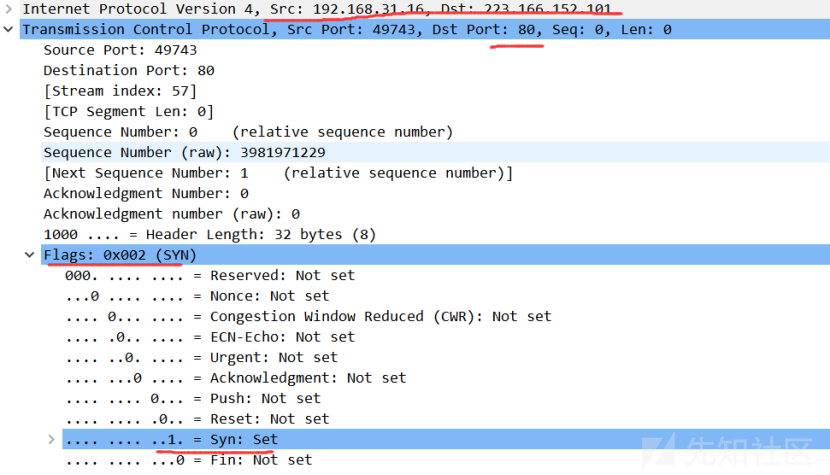Select the Acknowledgment Number: 0 row

145,194
